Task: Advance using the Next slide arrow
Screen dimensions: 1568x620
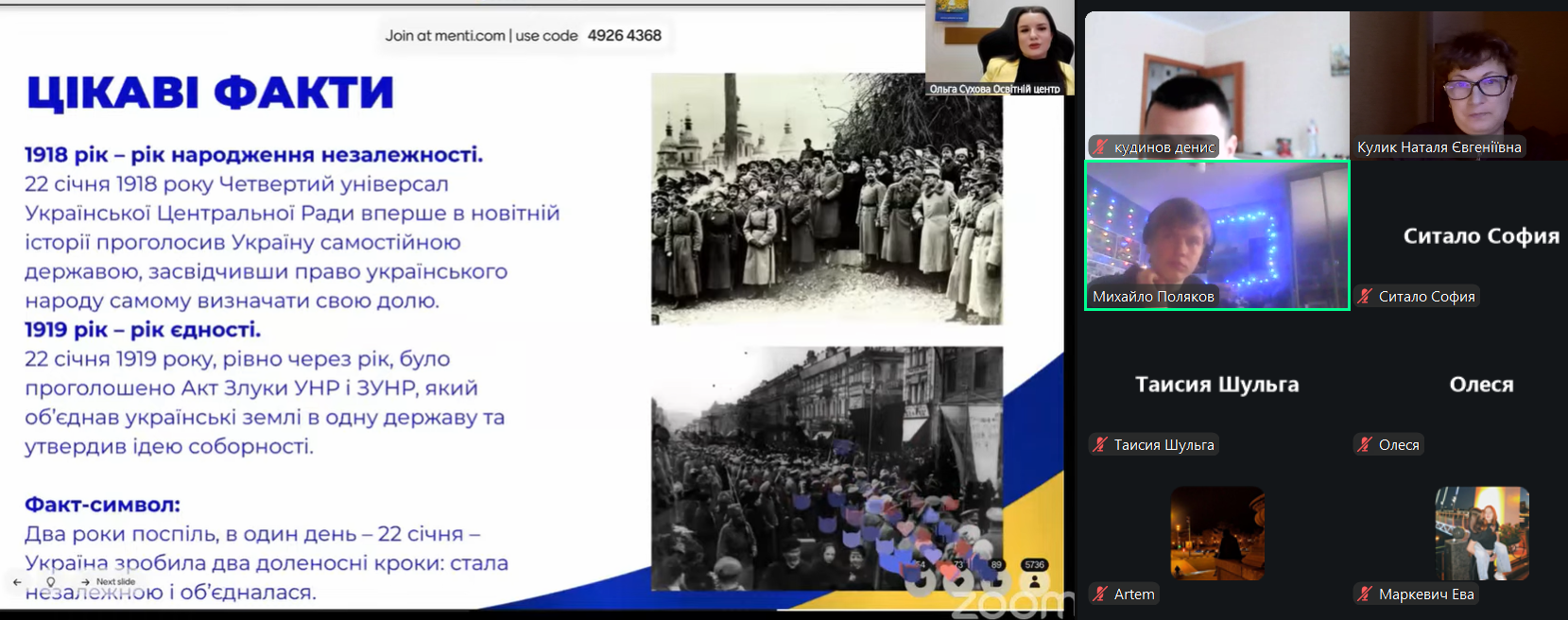Action: [x=85, y=582]
